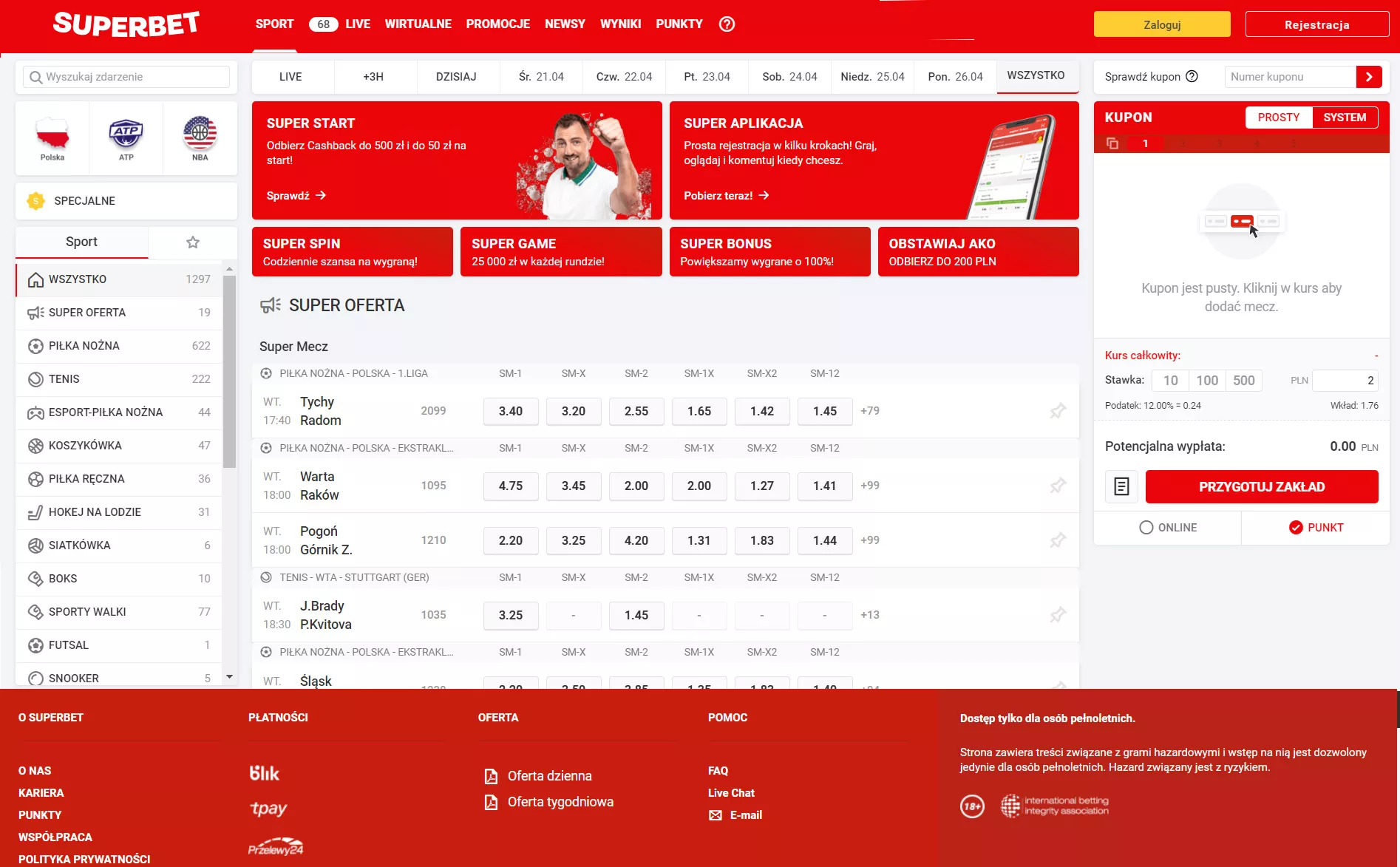Set stake to 100
Viewport: 1400px width, 867px height.
[1207, 381]
